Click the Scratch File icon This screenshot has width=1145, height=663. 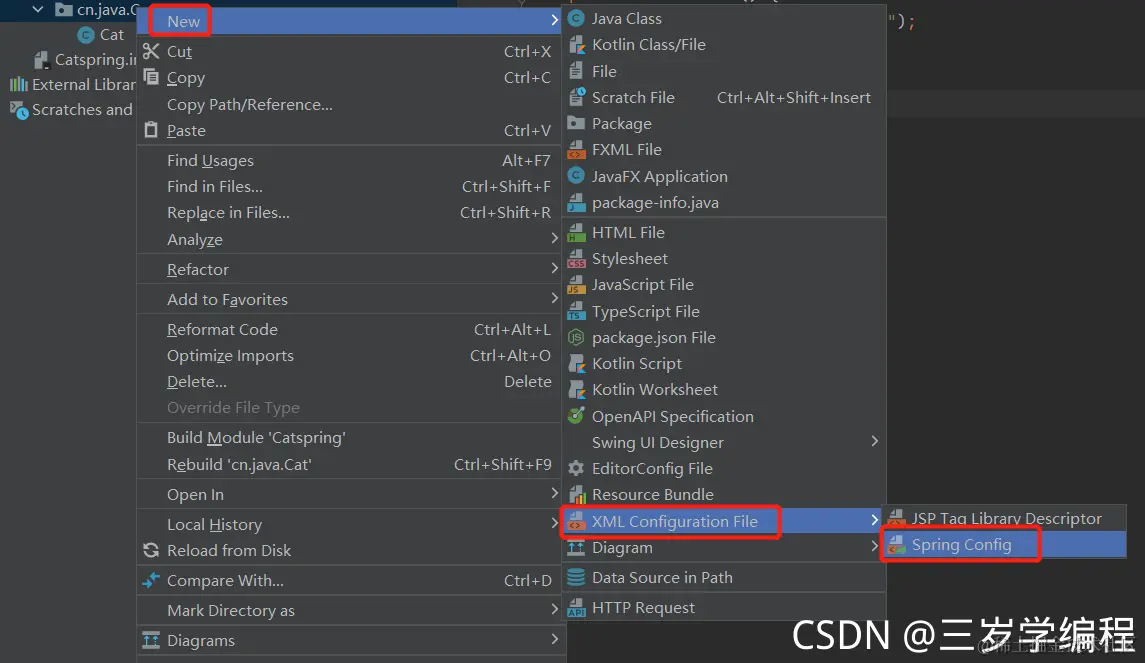pyautogui.click(x=576, y=97)
